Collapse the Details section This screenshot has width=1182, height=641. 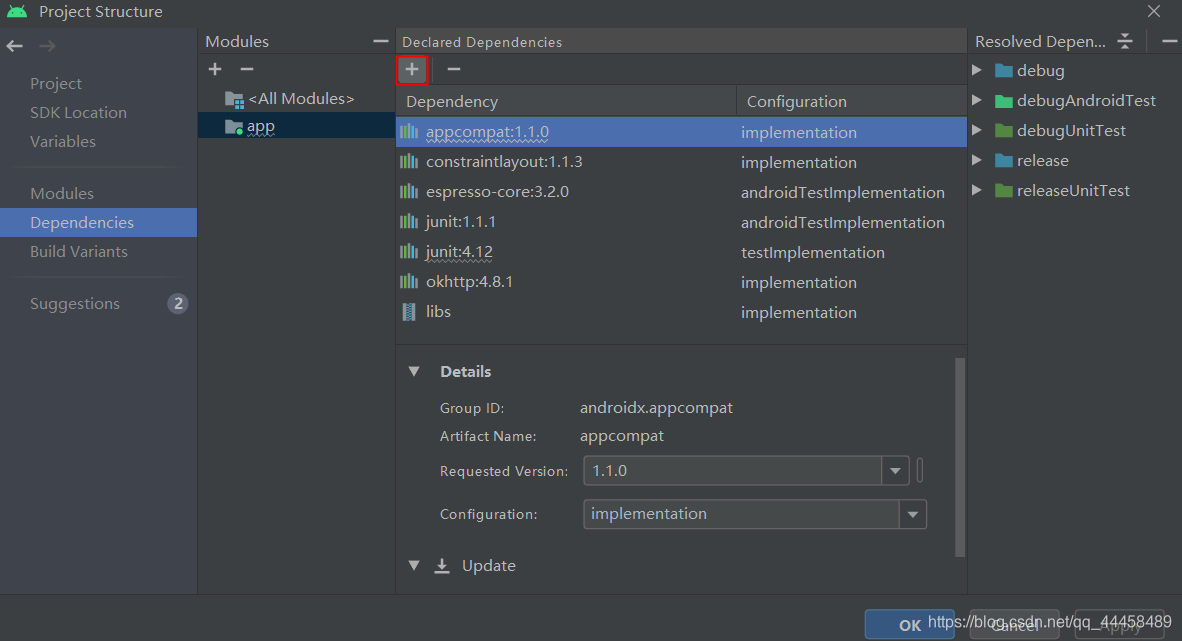(414, 371)
